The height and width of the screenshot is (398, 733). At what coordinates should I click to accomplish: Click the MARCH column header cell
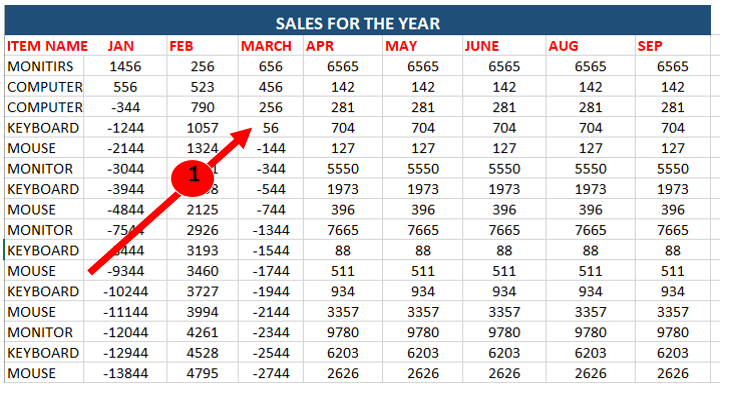click(x=271, y=46)
